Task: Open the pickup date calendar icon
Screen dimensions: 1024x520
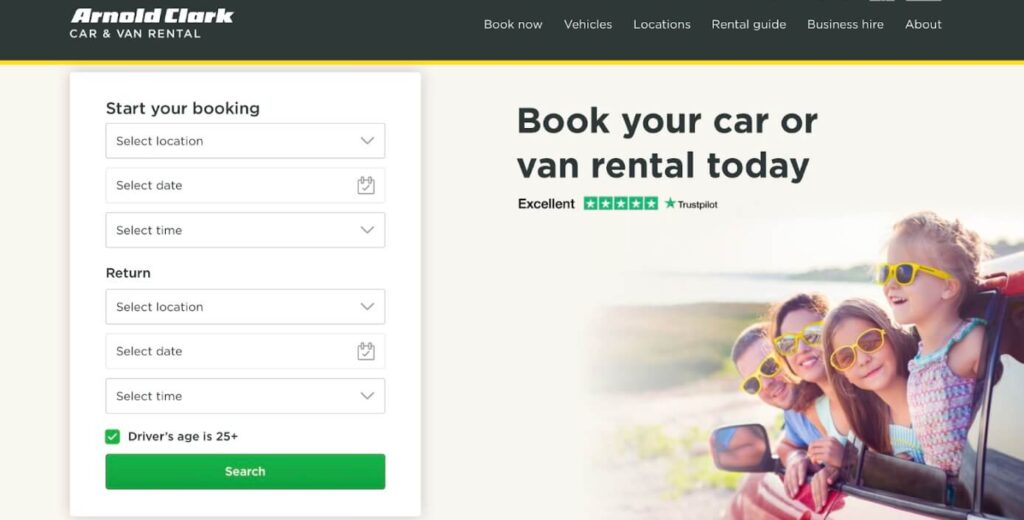Action: (x=366, y=186)
